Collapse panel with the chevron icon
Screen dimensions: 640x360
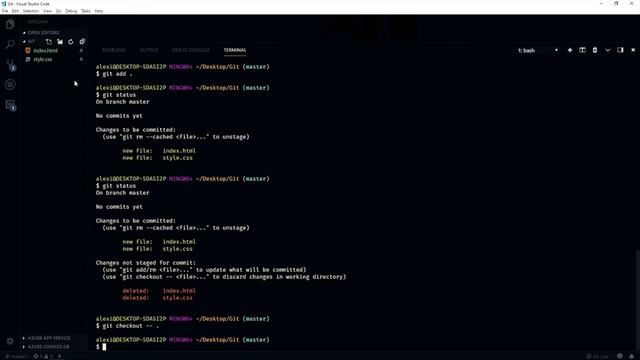pyautogui.click(x=608, y=50)
